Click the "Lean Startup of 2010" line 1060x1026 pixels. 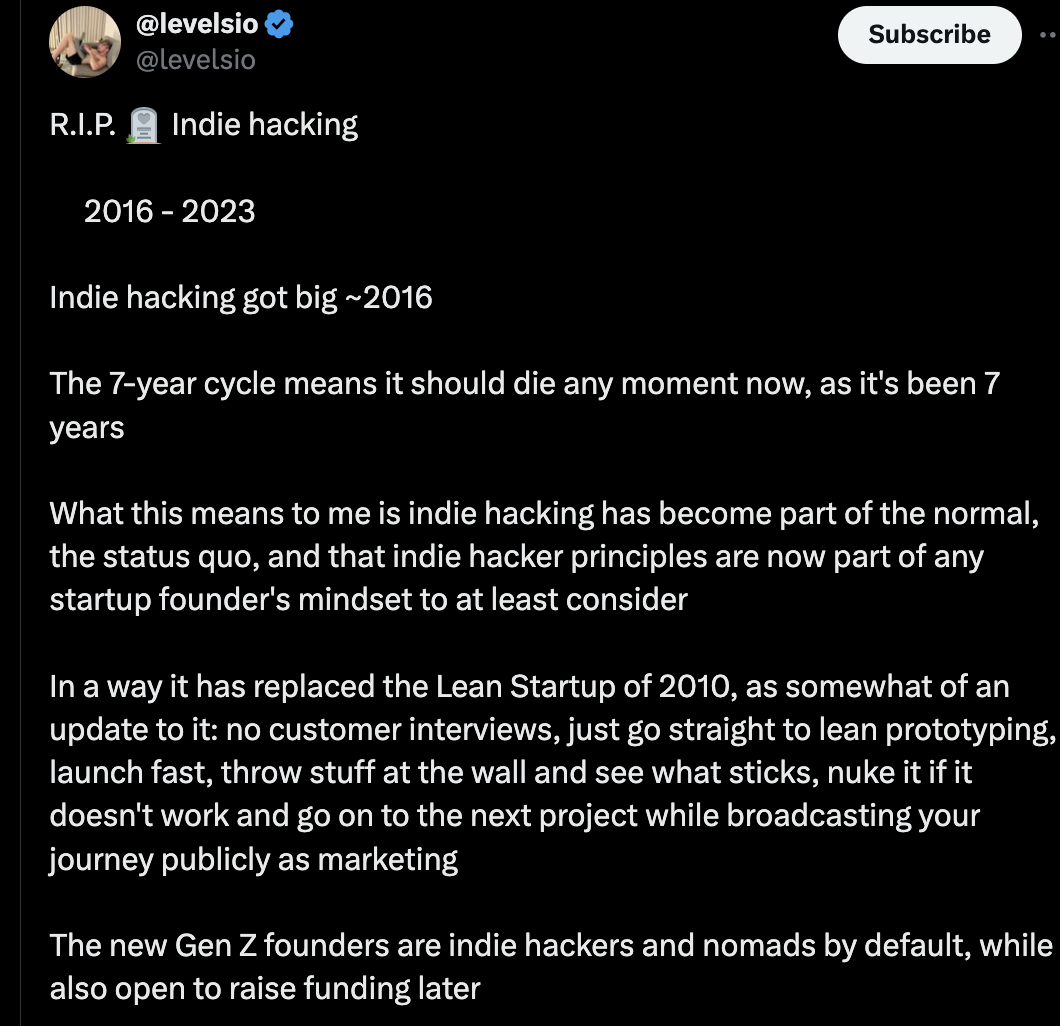(529, 687)
